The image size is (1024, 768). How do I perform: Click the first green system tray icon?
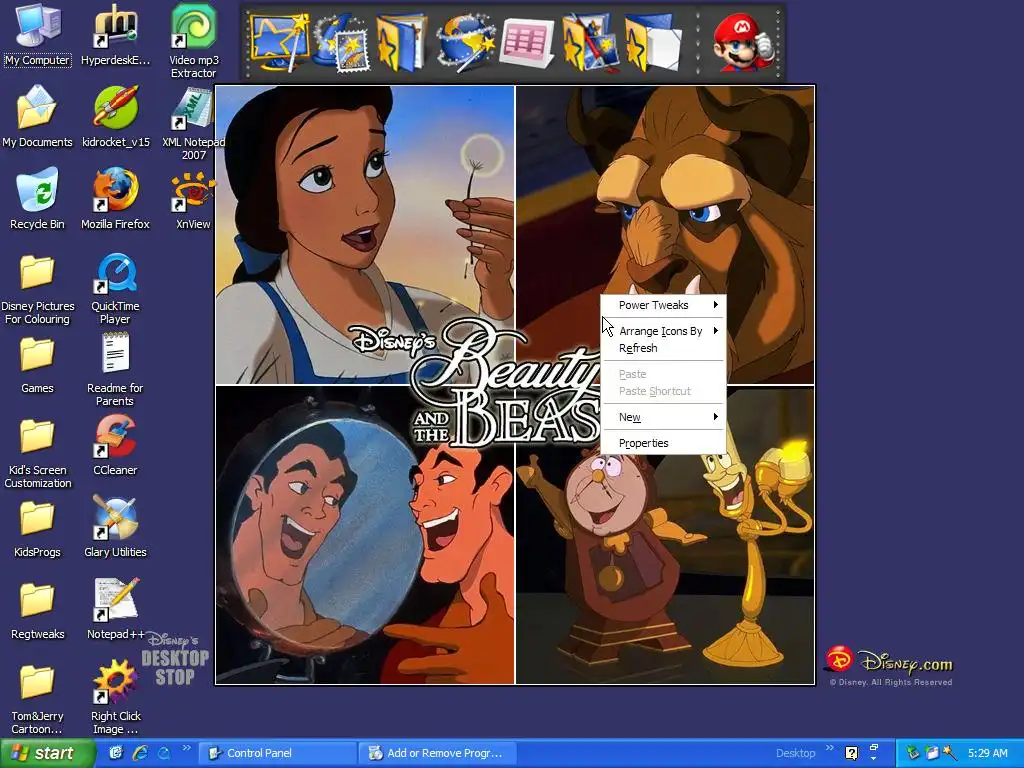(x=912, y=753)
